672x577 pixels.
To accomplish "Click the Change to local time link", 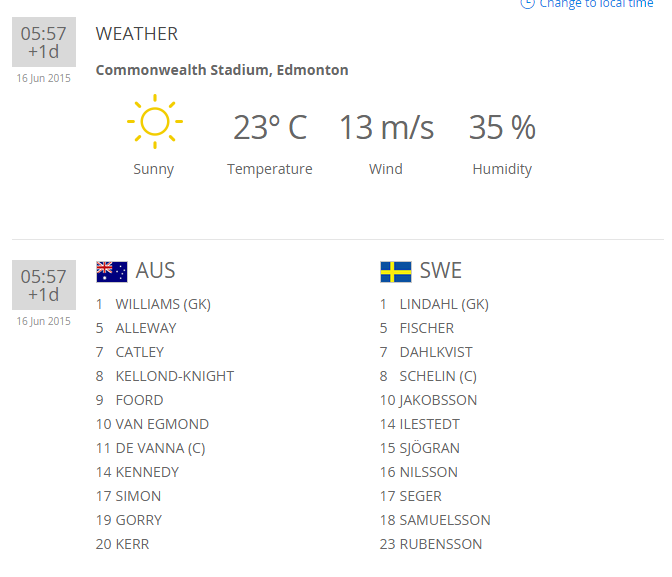I will (x=596, y=4).
